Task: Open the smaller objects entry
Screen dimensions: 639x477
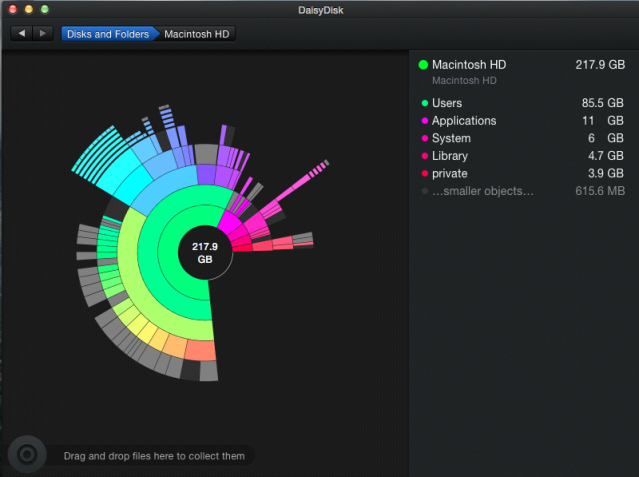Action: click(522, 191)
